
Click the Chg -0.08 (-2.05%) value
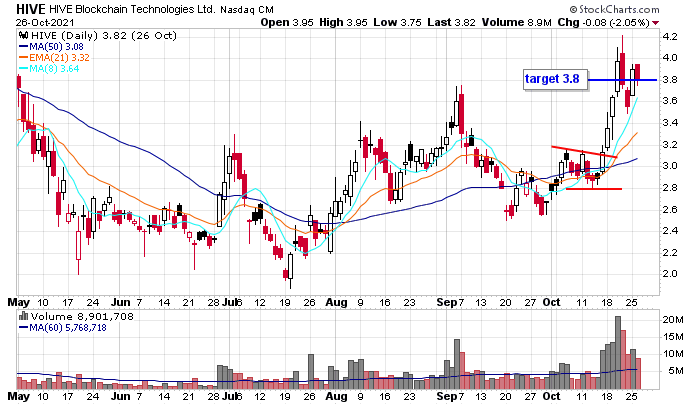click(604, 22)
